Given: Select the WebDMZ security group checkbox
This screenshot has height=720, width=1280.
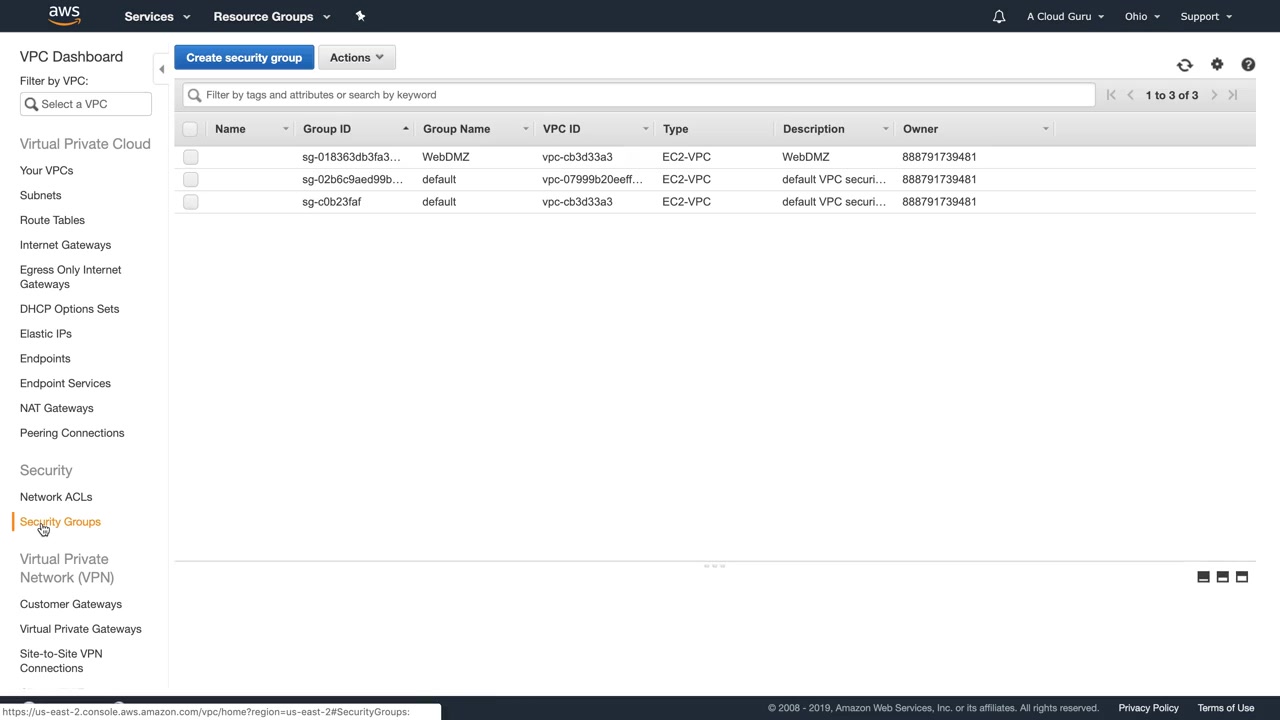Looking at the screenshot, I should [x=191, y=157].
